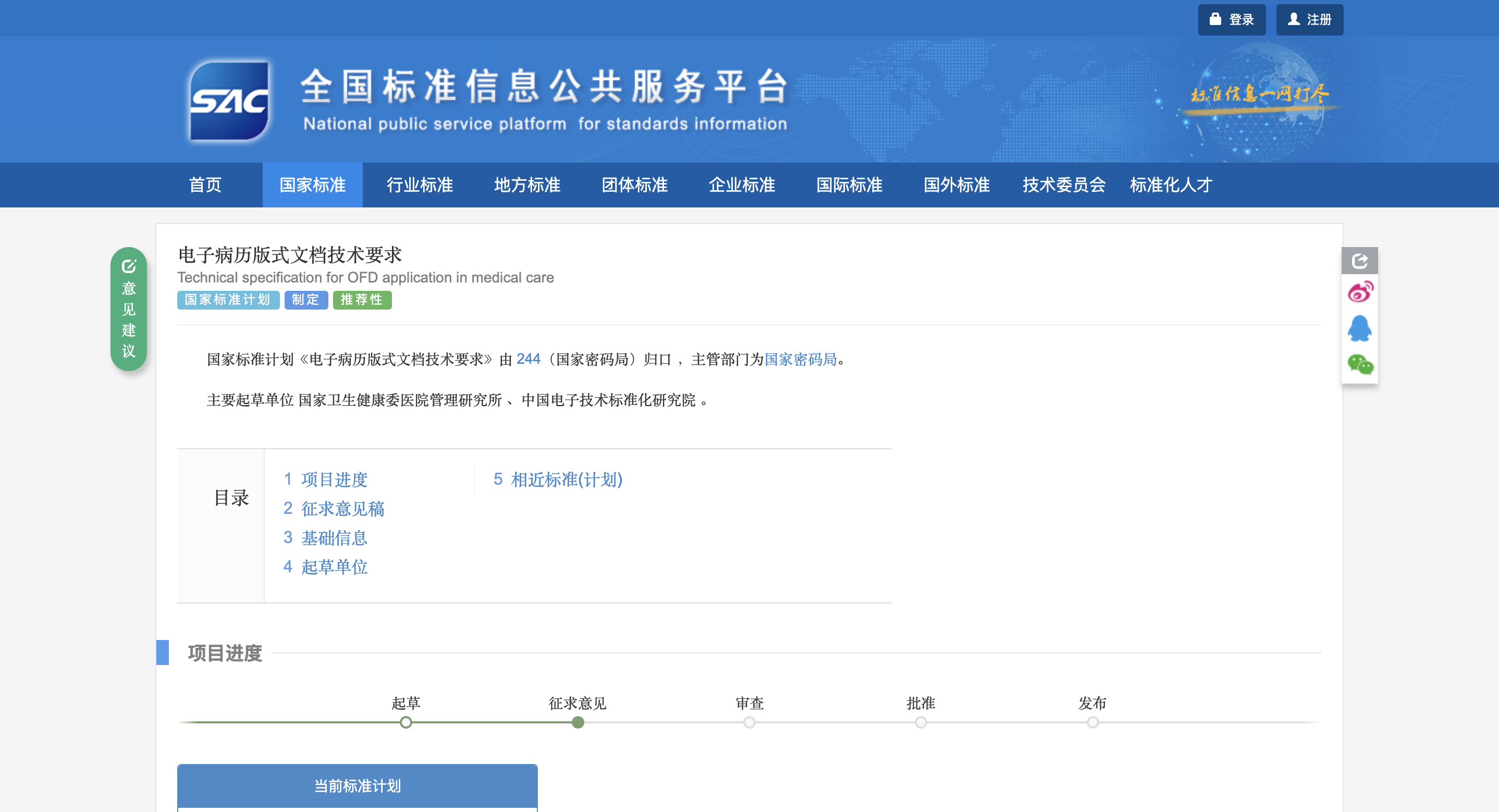This screenshot has height=812, width=1499.
Task: Click the 登录 login button with lock icon
Action: (x=1231, y=20)
